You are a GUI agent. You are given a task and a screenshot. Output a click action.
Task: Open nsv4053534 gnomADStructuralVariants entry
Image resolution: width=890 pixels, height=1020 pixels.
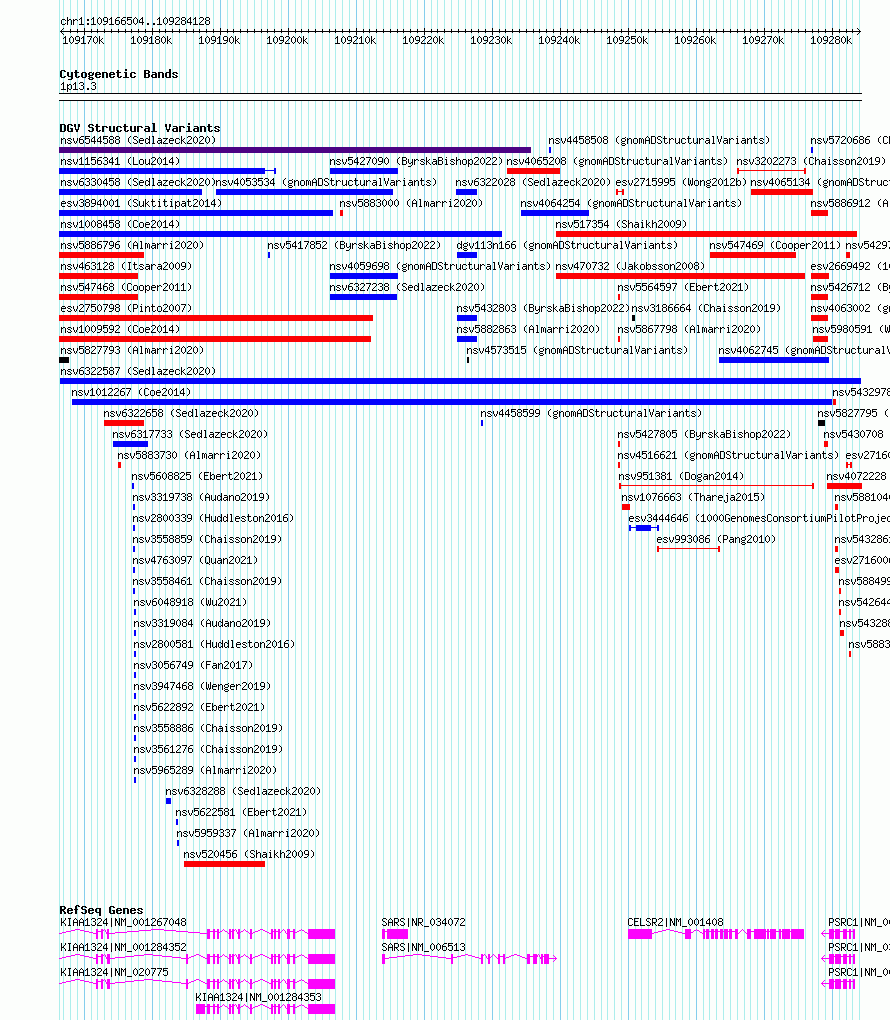pyautogui.click(x=326, y=182)
